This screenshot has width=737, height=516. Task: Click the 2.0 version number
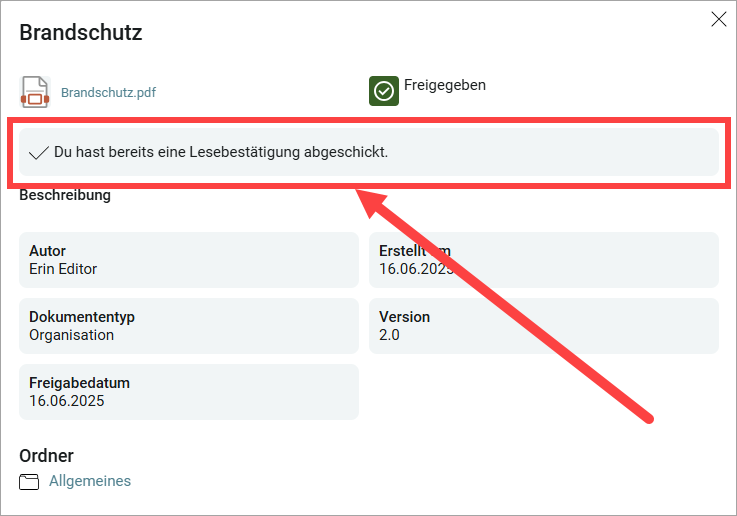389,335
